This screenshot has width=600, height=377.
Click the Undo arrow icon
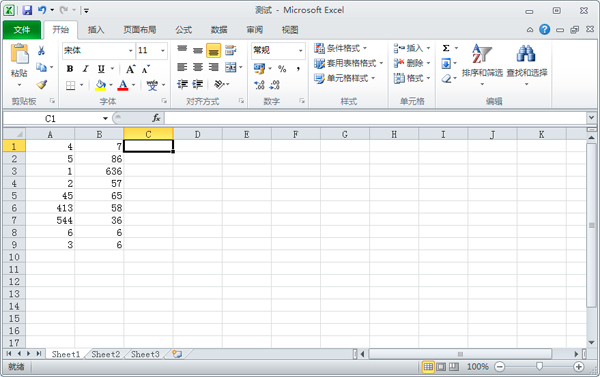pos(42,10)
